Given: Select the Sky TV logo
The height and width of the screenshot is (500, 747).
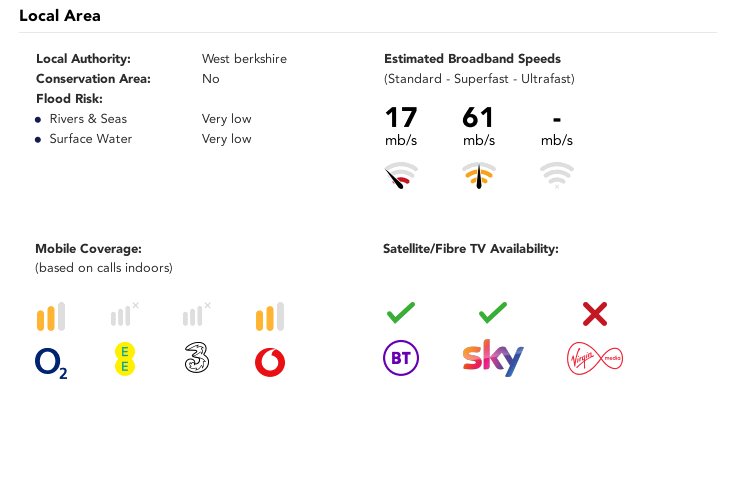Looking at the screenshot, I should coord(493,358).
